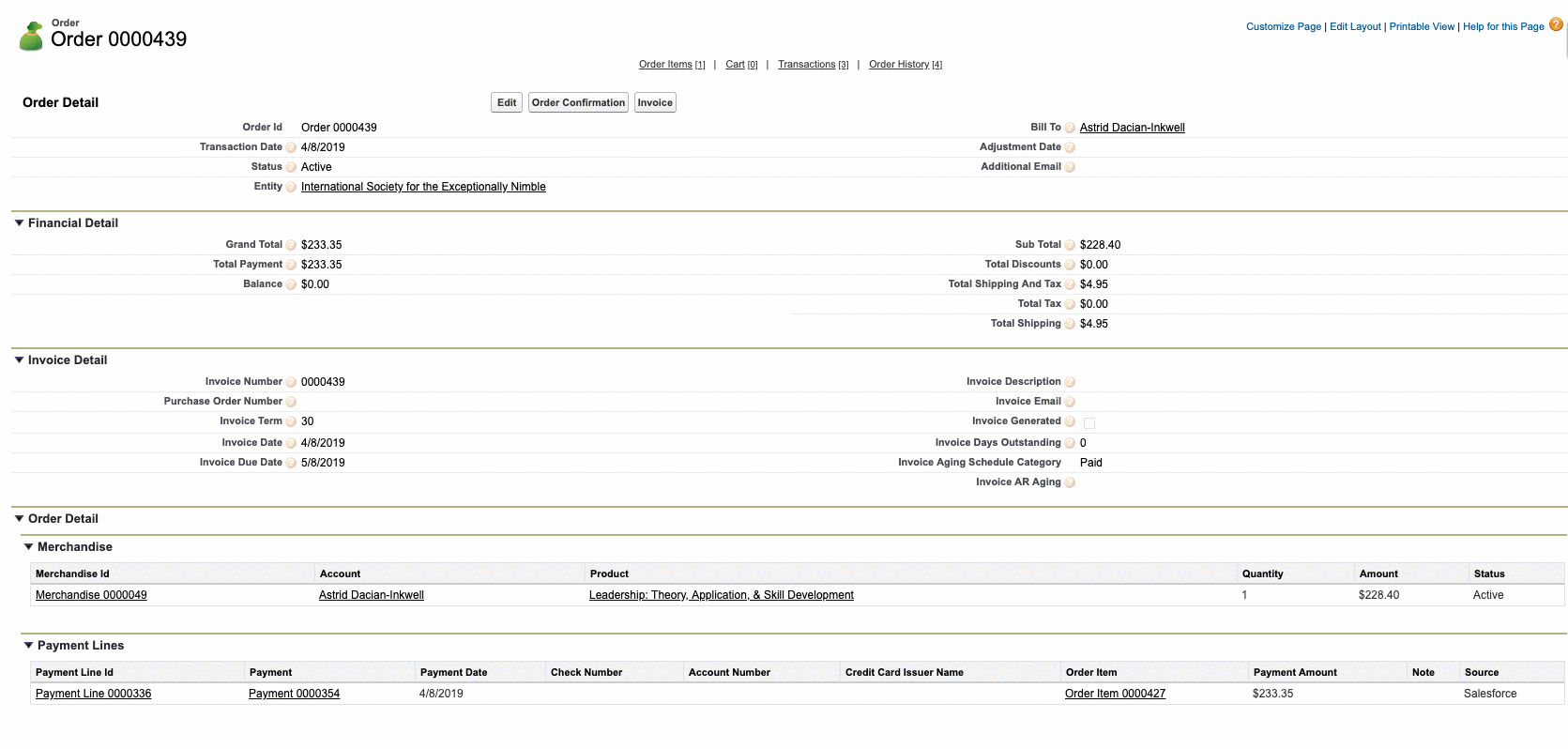Collapse the Payment Lines subsection
The height and width of the screenshot is (749, 1568).
click(28, 646)
